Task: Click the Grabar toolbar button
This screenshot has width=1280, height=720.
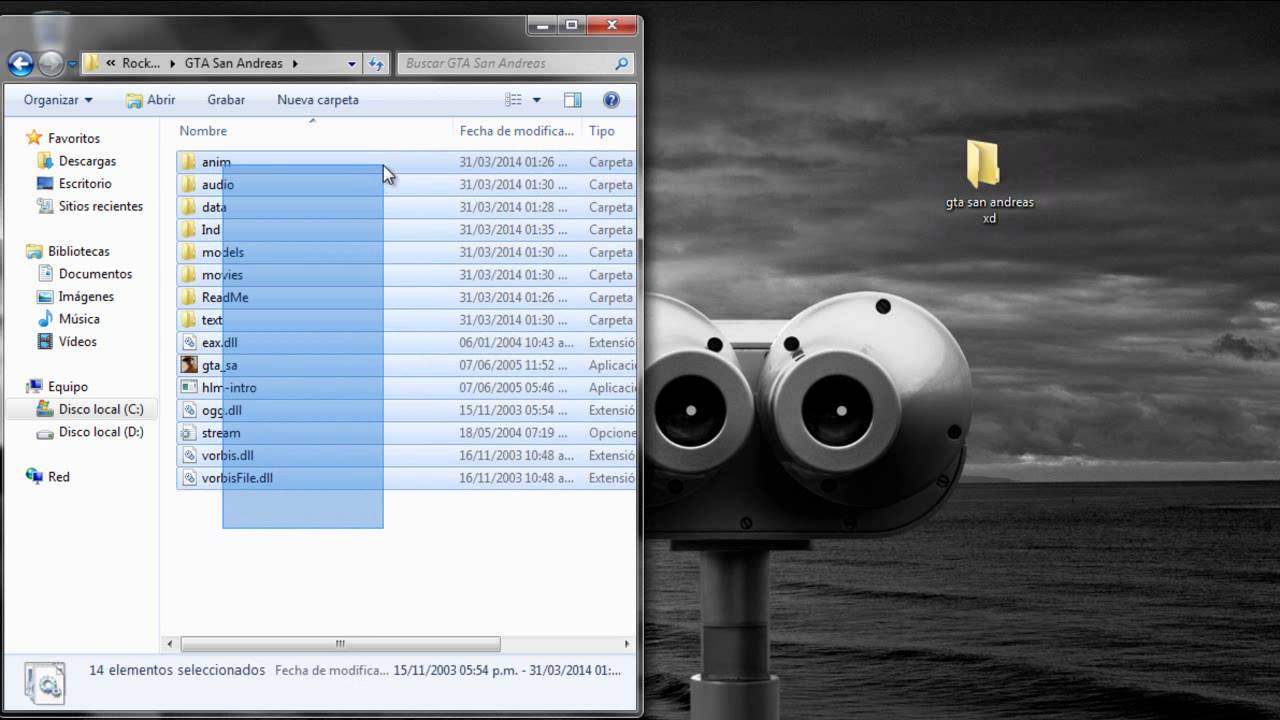Action: pos(226,100)
